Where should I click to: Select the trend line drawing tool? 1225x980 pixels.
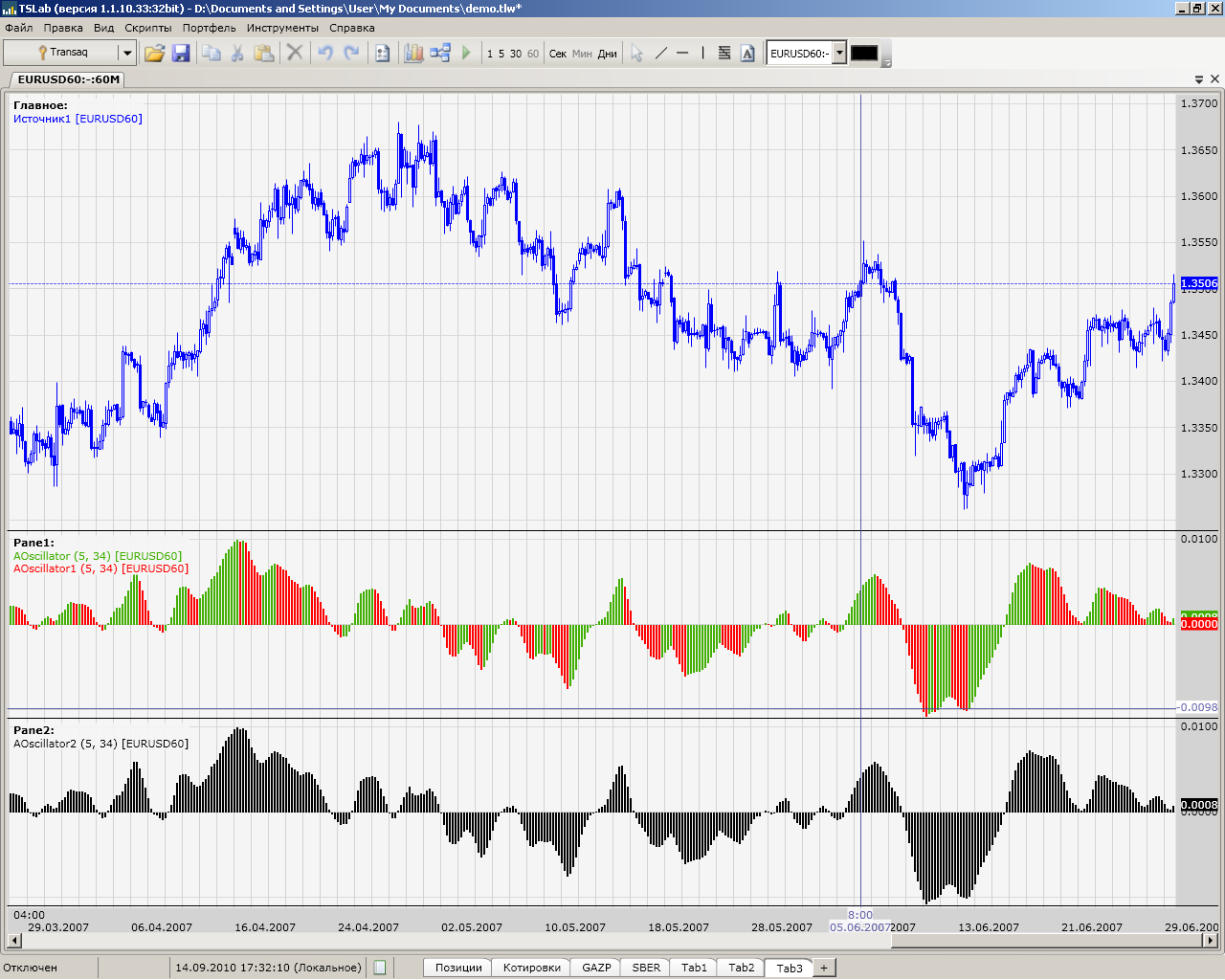[x=660, y=54]
